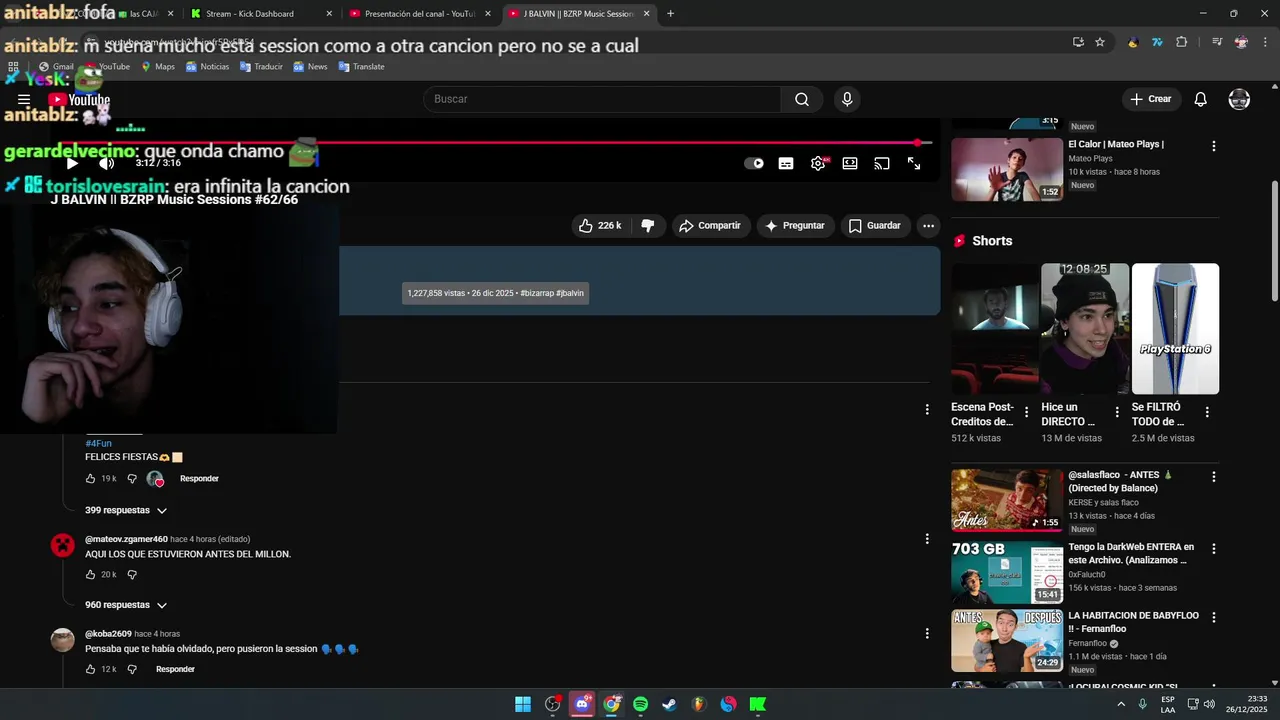Click the Compartir share button
Screen dimensions: 1280x720
click(710, 226)
